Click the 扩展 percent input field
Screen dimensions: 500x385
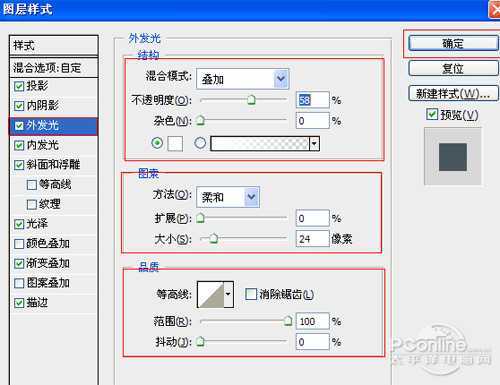(312, 218)
